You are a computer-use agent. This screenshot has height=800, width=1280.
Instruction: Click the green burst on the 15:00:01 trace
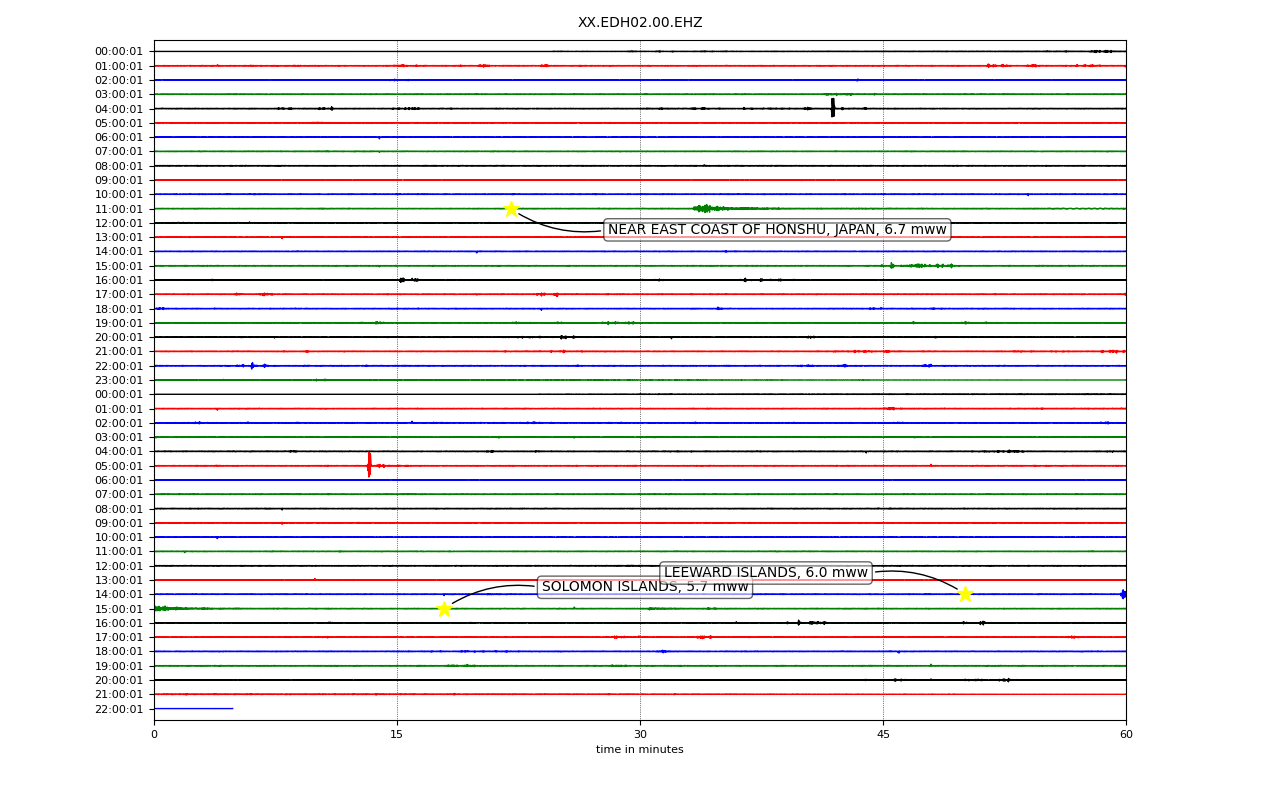point(918,266)
